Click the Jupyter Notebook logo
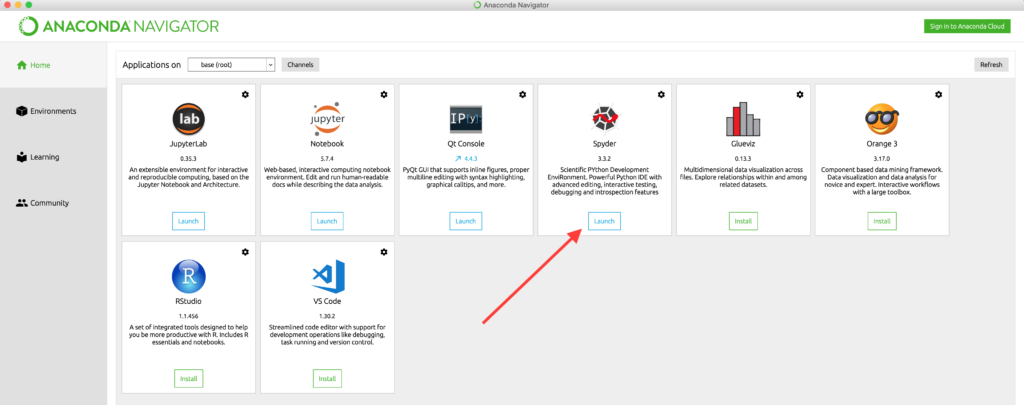 pyautogui.click(x=327, y=119)
